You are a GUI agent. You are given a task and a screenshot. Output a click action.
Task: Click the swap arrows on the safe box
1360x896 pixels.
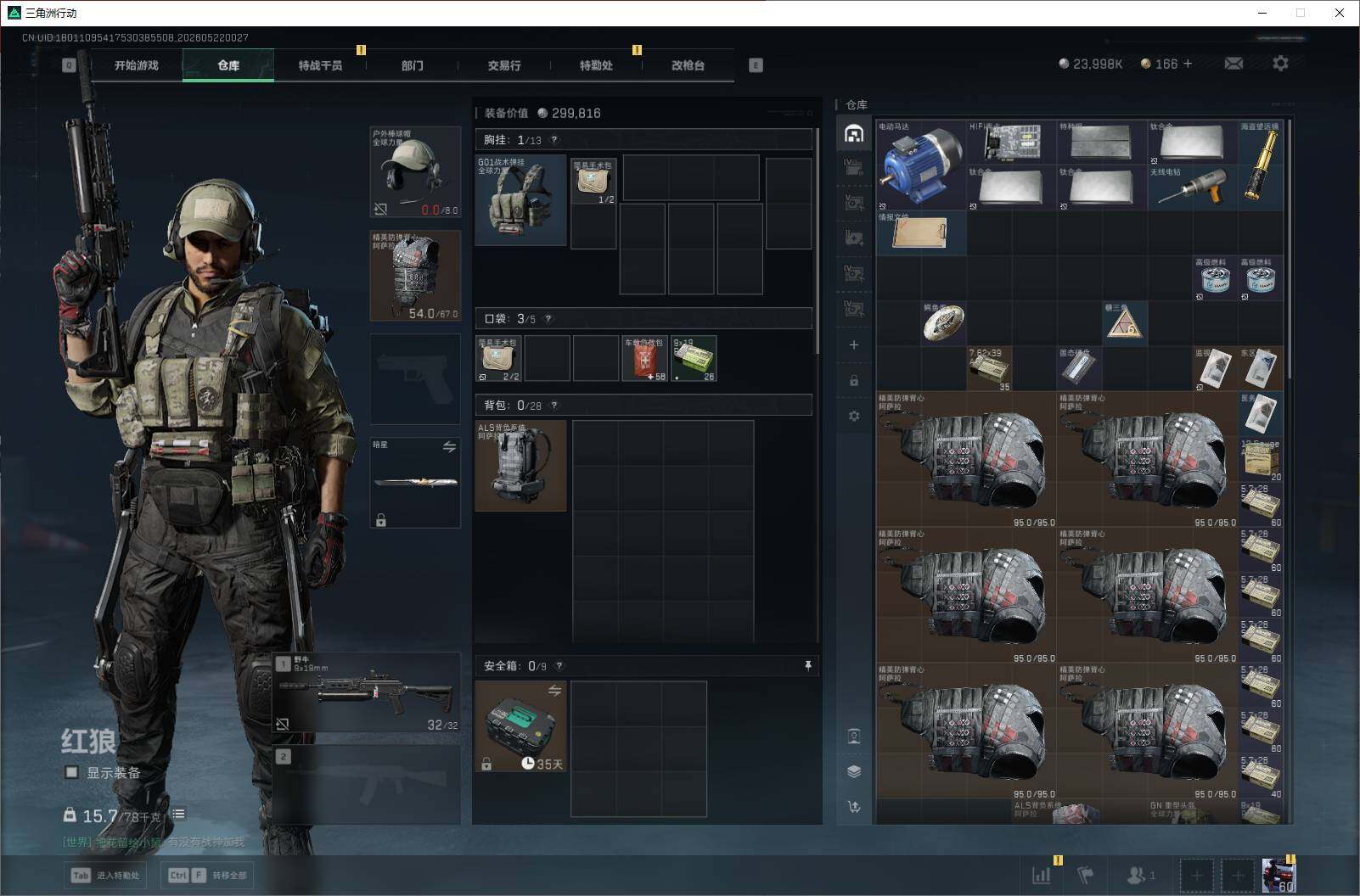click(554, 691)
